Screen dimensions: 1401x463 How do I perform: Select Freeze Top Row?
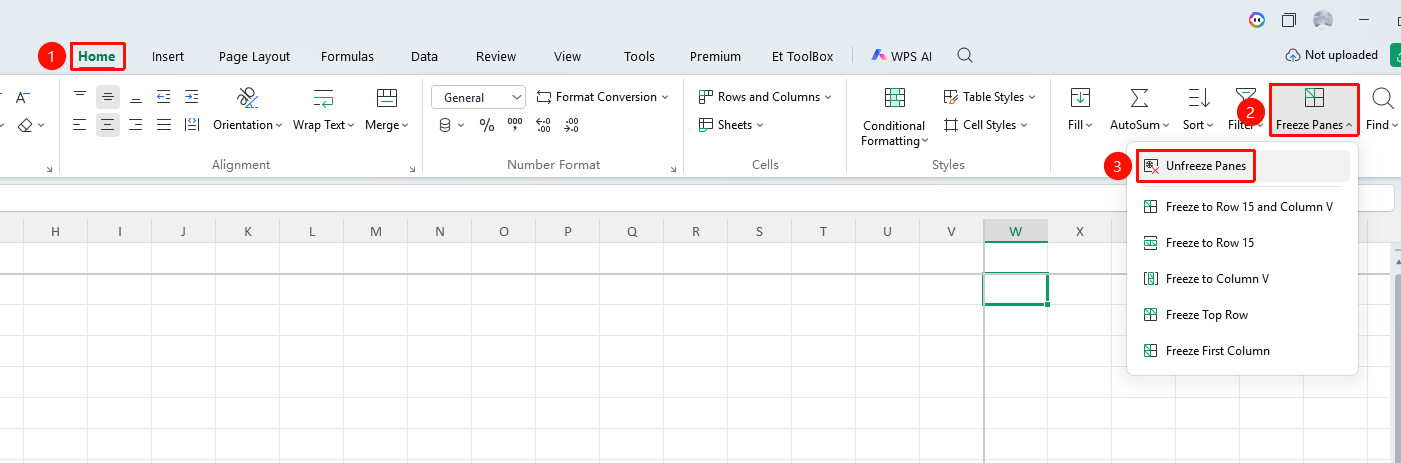[1242, 315]
